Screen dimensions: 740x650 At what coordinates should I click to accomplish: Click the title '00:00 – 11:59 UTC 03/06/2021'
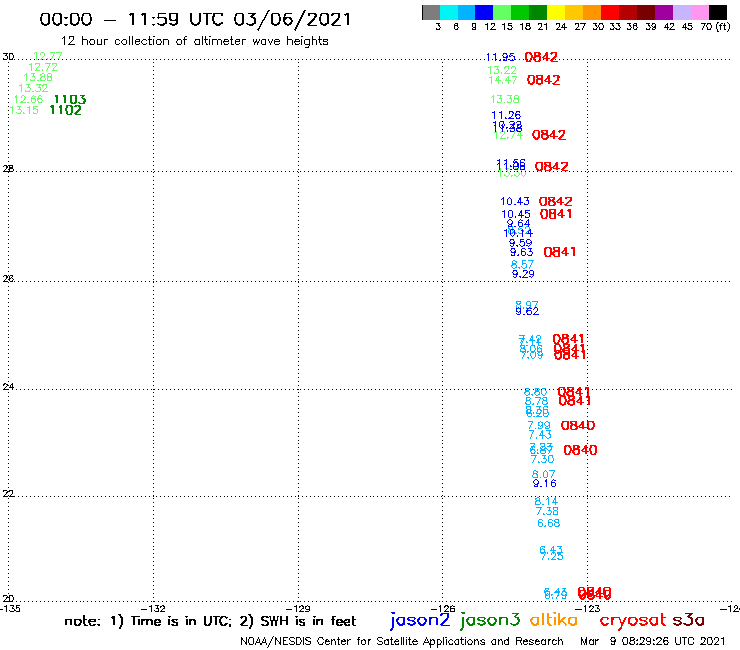pyautogui.click(x=195, y=19)
